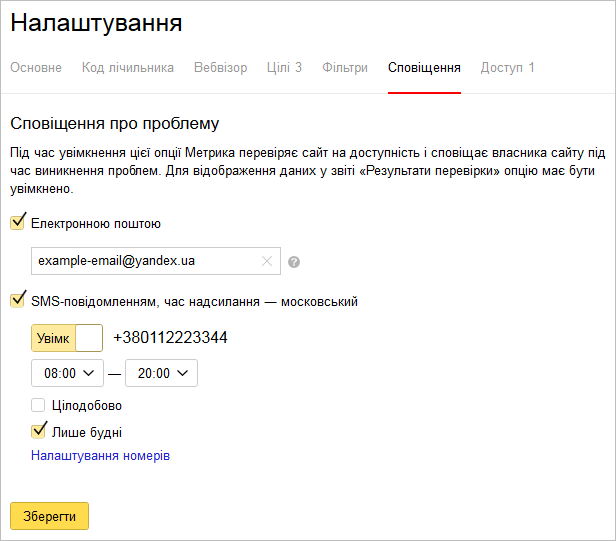Clear the email field with the X icon
Image resolution: width=616 pixels, height=541 pixels.
click(267, 261)
